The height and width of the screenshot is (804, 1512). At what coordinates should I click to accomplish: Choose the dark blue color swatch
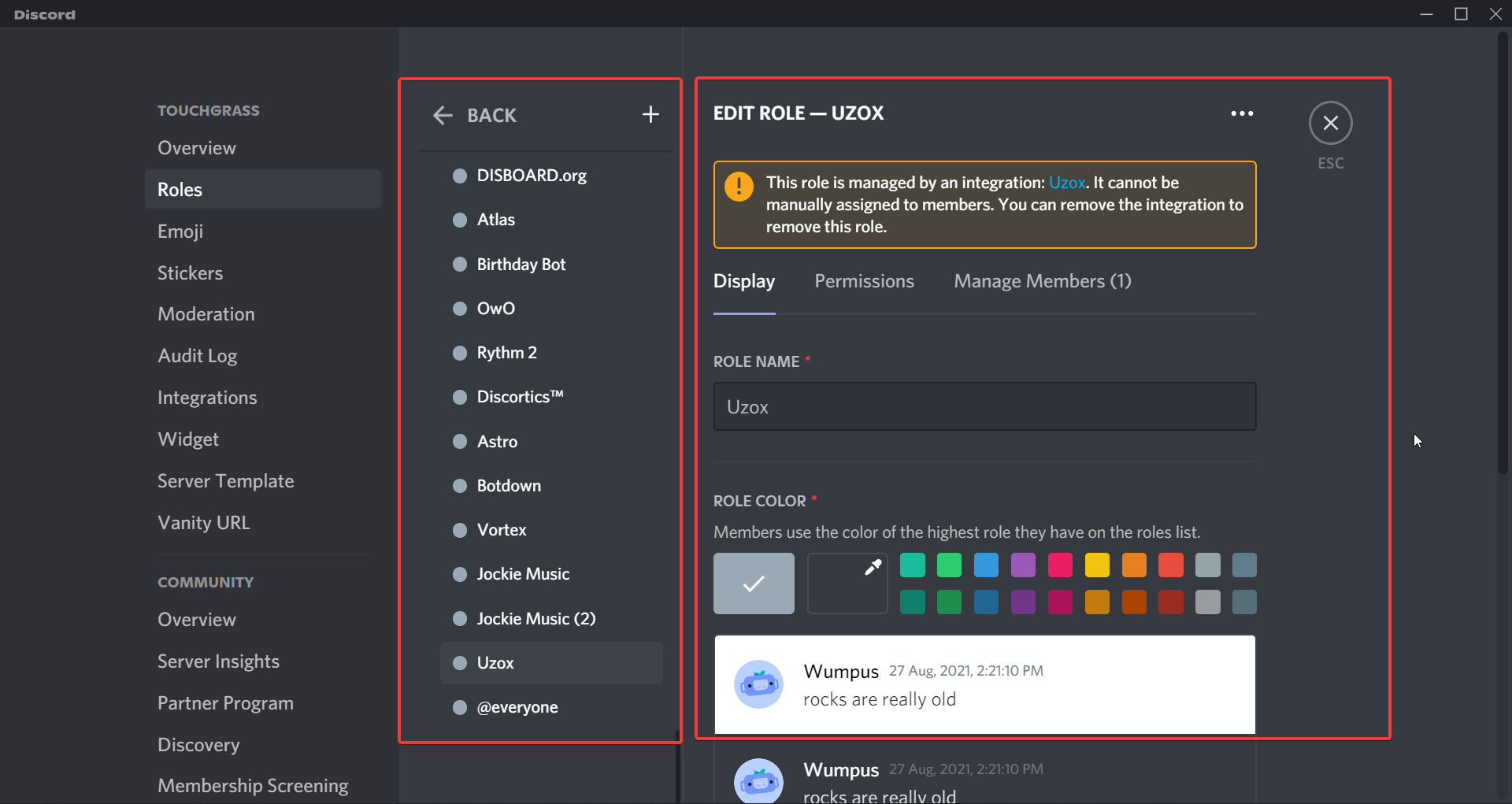(x=986, y=602)
